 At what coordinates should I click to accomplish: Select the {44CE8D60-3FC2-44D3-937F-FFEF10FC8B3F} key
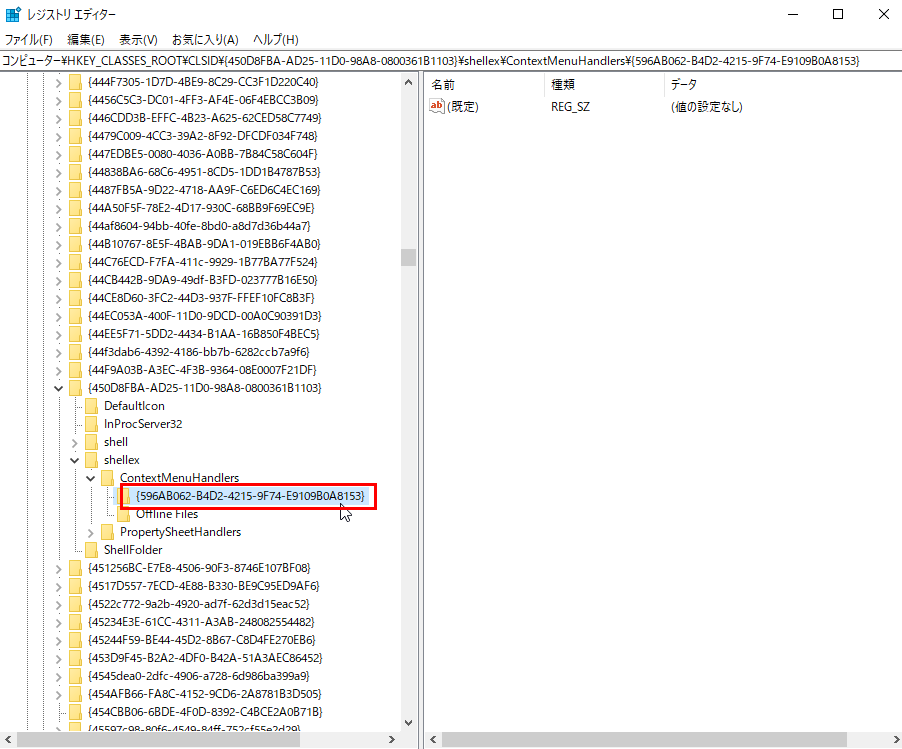[201, 298]
